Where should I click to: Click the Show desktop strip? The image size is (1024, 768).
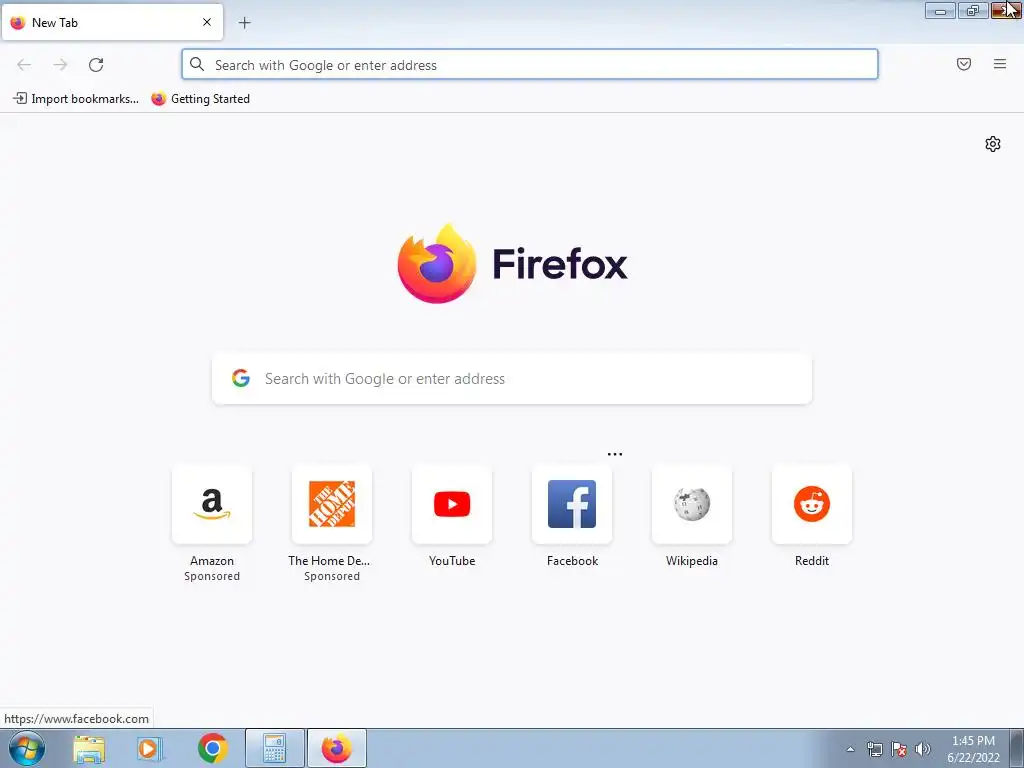(1016, 748)
